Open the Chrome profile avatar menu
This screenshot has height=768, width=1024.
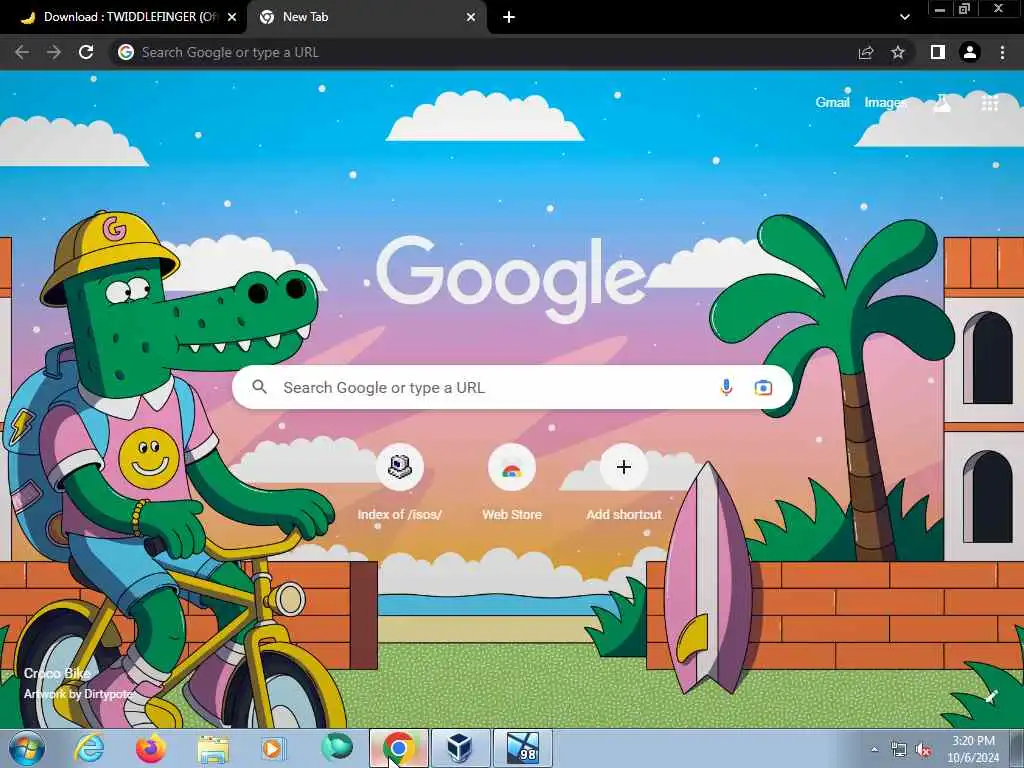[x=970, y=52]
